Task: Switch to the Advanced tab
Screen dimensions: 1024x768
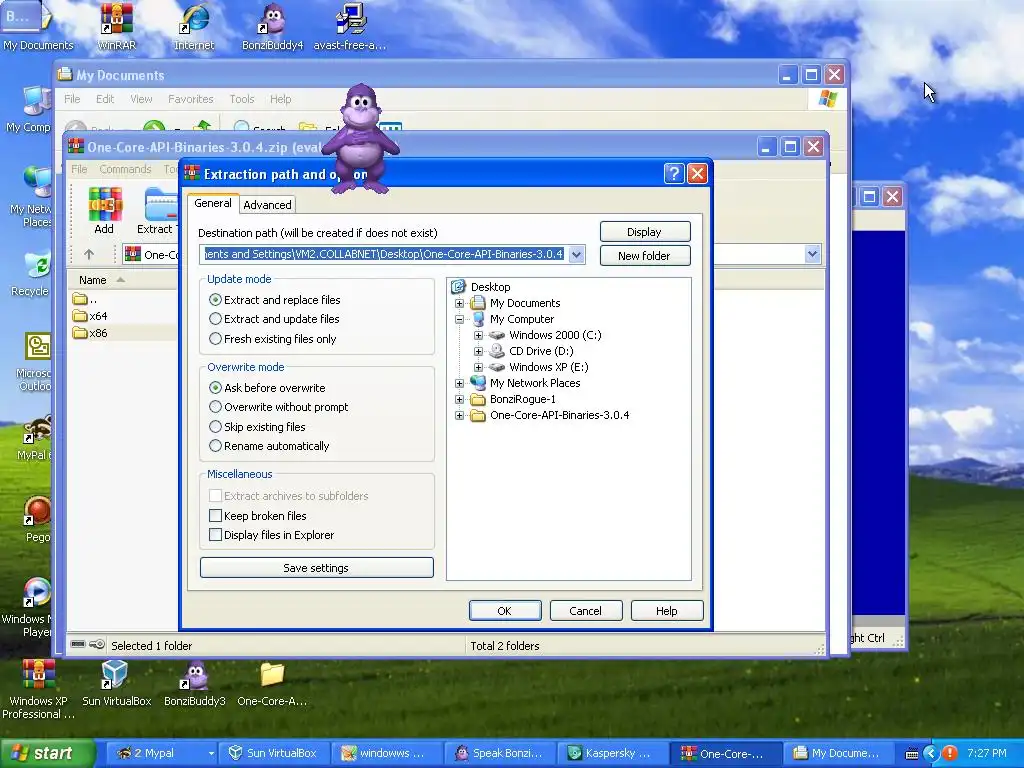Action: click(267, 204)
